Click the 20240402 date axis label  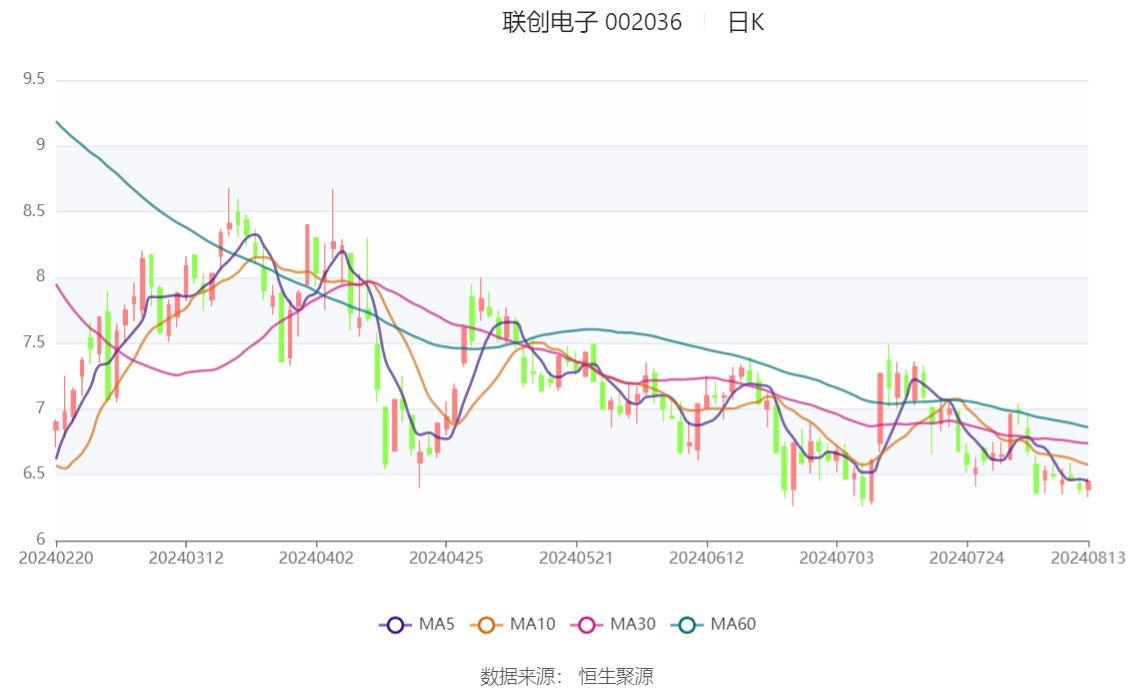tap(316, 558)
